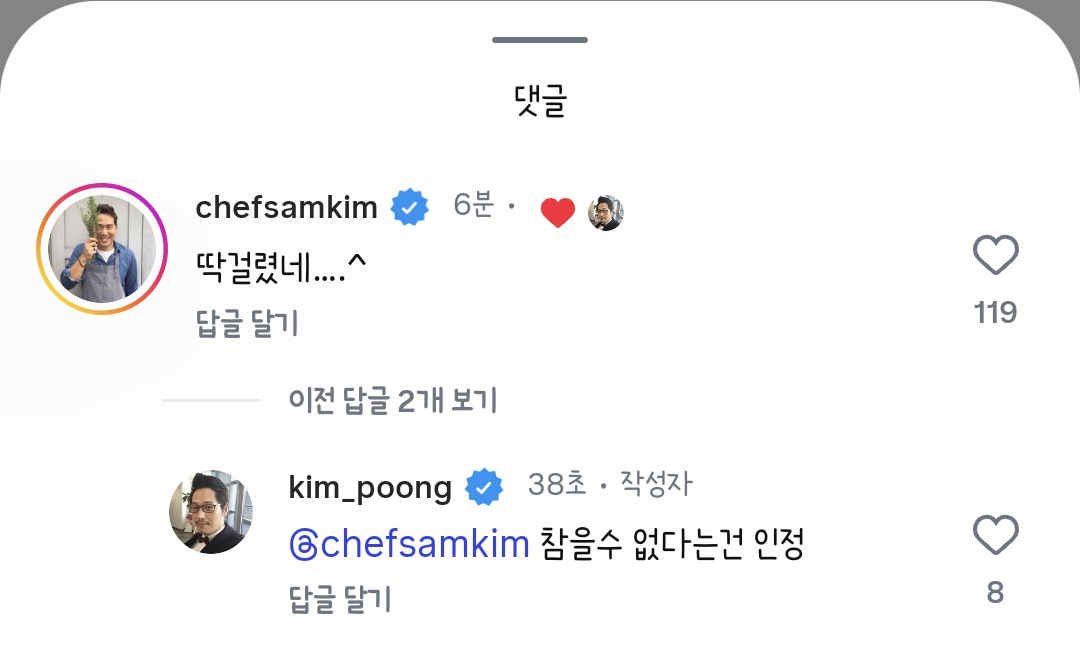
Task: View the 8 likes count on the reply
Action: (995, 593)
